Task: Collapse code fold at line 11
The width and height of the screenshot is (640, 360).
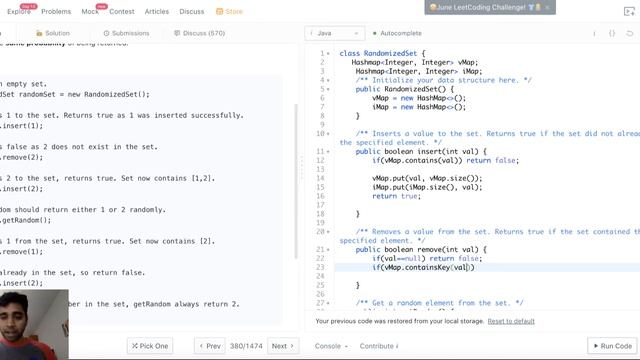Action: (328, 152)
